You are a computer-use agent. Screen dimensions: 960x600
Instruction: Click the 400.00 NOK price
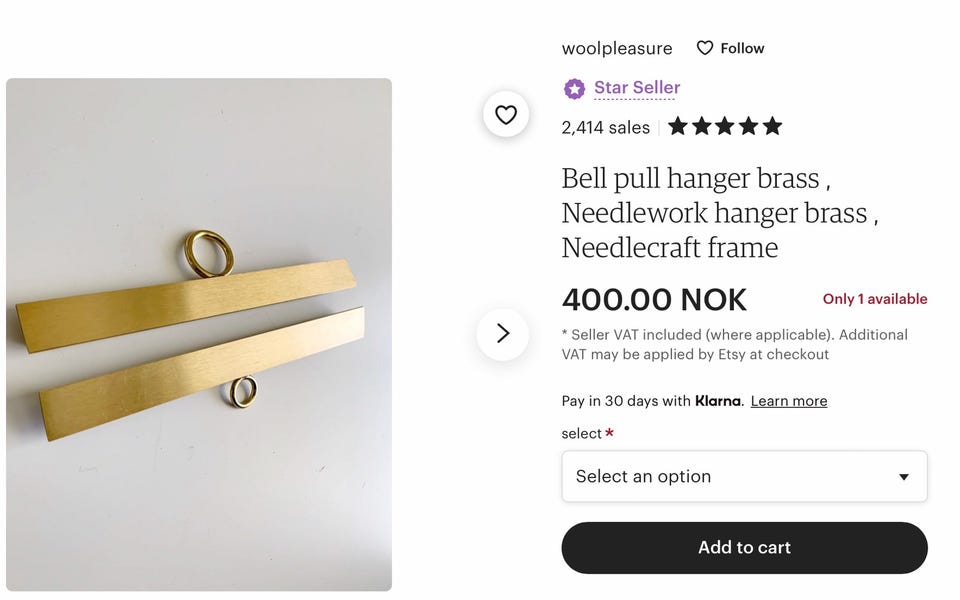[654, 299]
